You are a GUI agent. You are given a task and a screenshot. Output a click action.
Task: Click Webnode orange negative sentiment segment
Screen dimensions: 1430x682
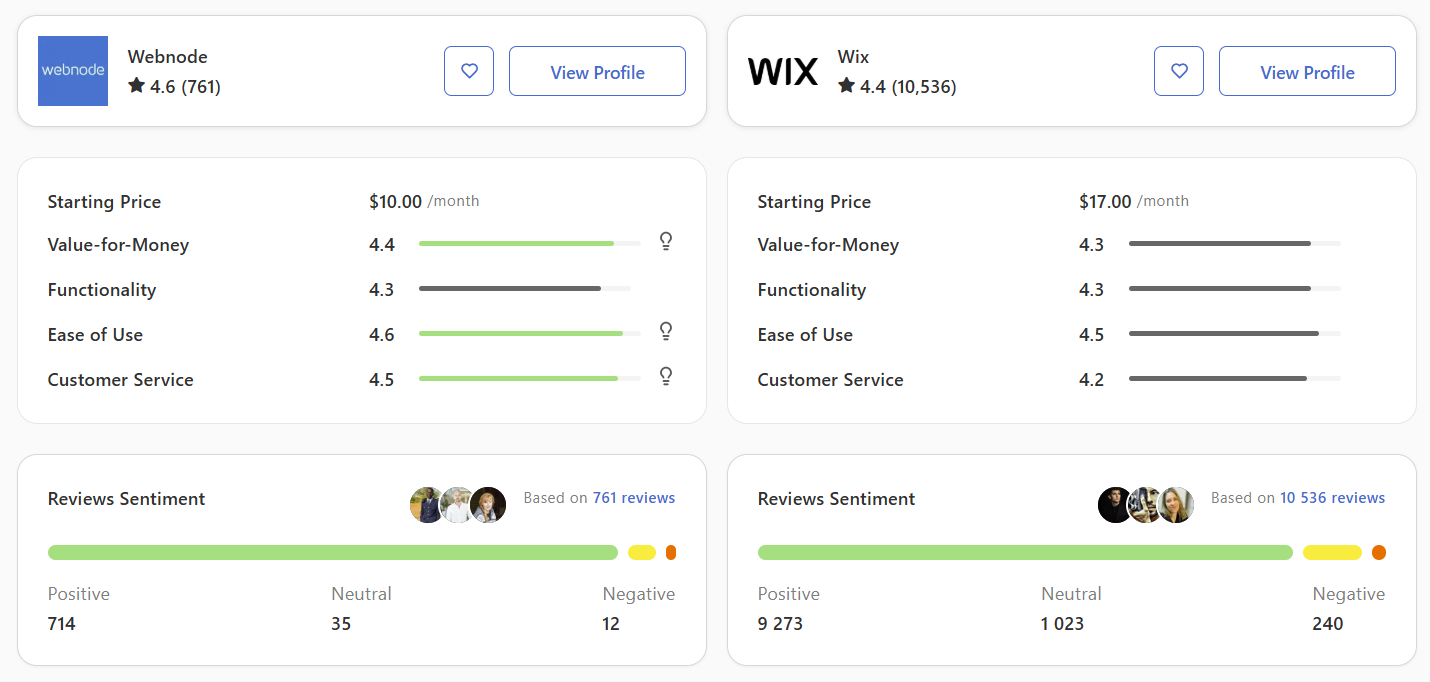click(671, 552)
